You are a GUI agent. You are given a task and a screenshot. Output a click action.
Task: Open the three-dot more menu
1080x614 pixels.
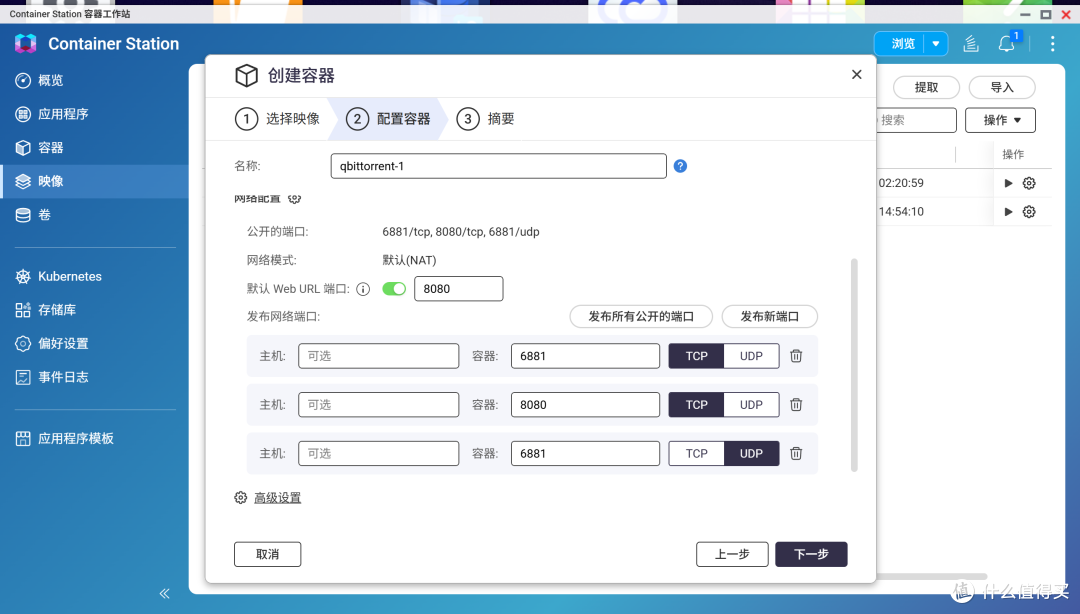[1052, 44]
